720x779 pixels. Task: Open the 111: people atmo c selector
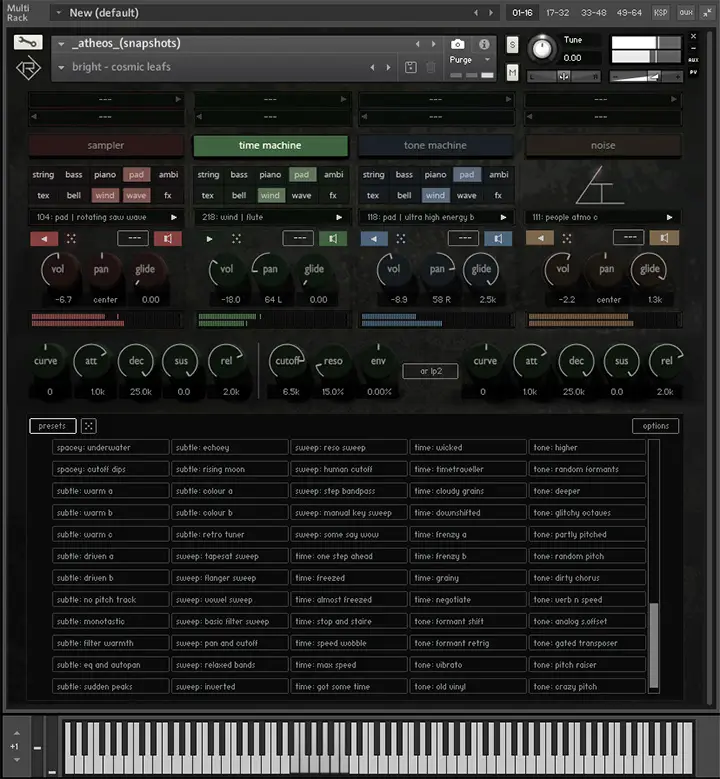603,217
